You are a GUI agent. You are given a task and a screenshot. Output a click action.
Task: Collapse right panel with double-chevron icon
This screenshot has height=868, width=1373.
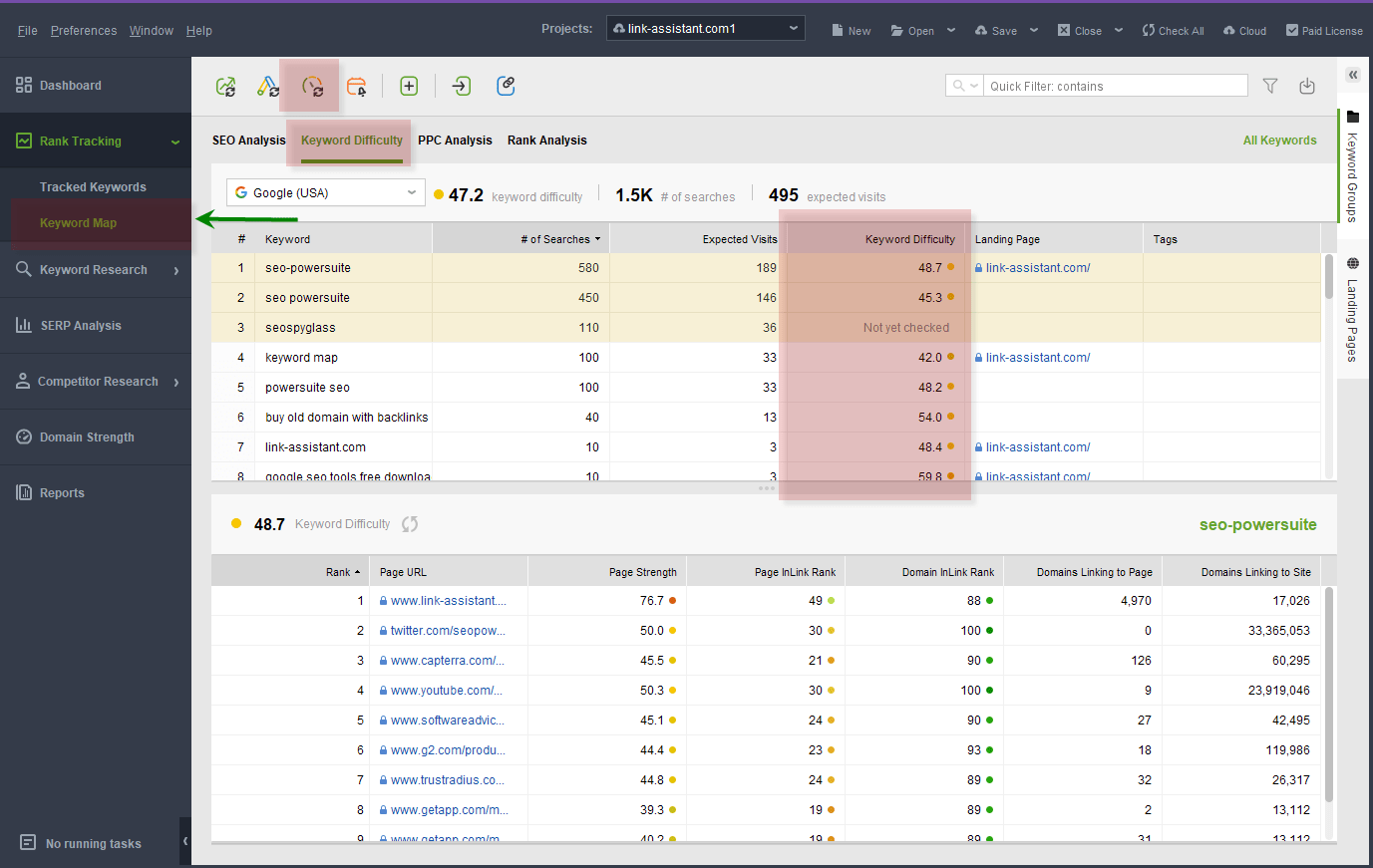(1353, 75)
